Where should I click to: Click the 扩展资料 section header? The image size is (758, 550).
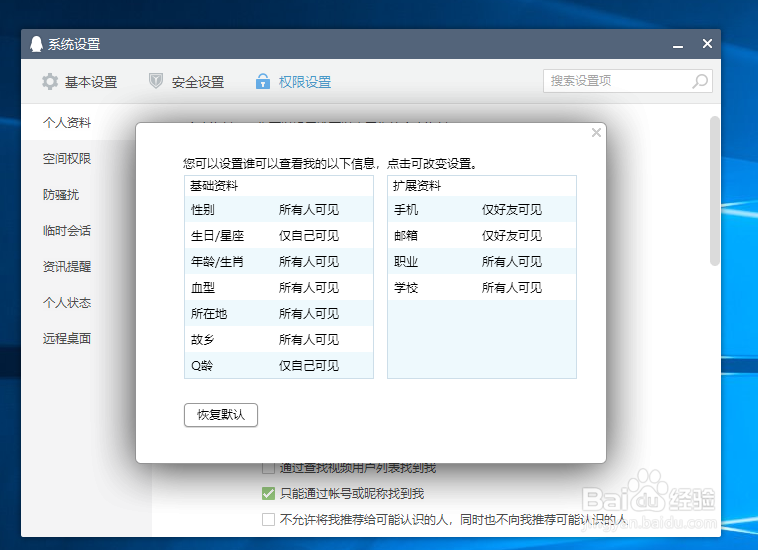pyautogui.click(x=417, y=186)
